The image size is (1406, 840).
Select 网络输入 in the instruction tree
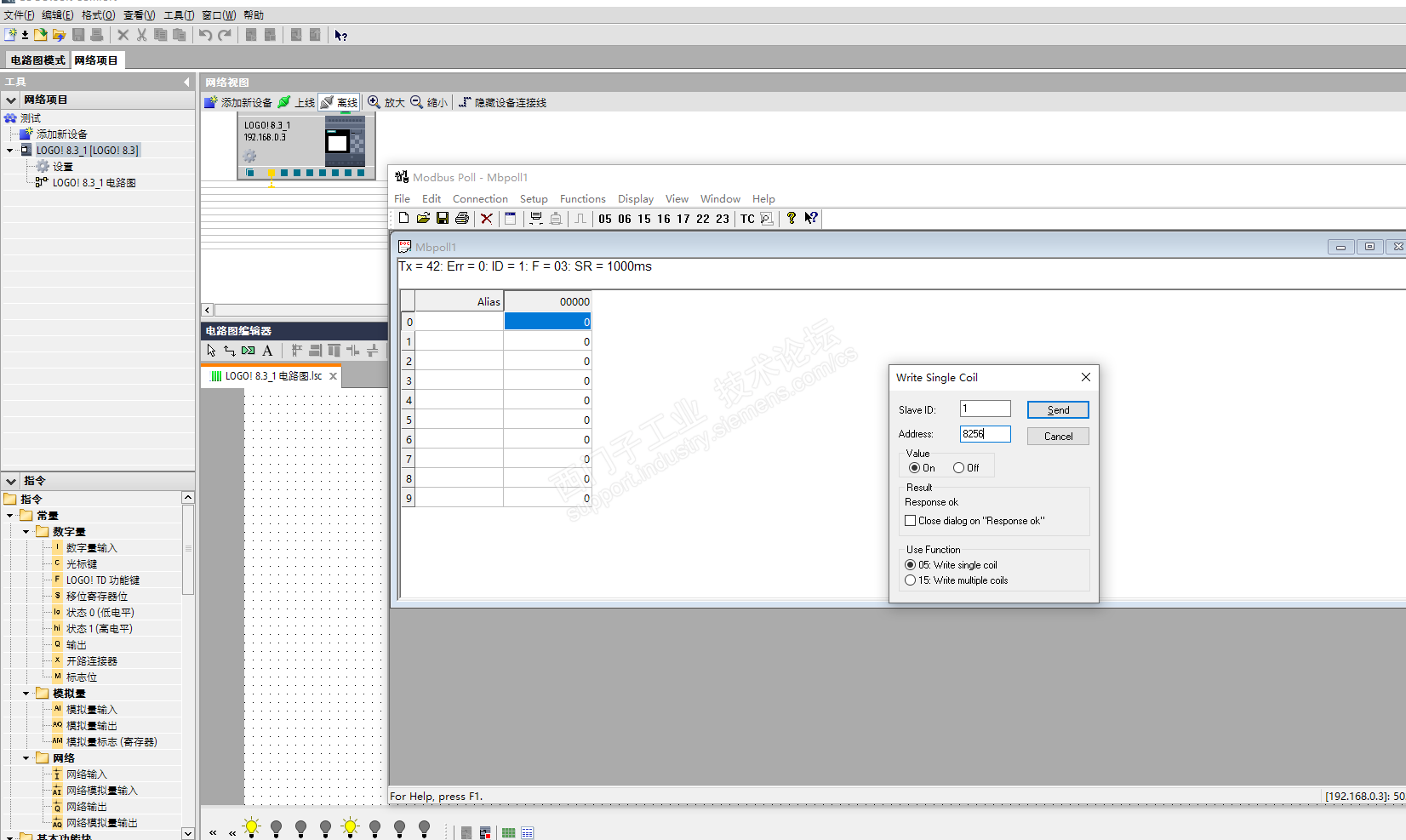pos(87,774)
